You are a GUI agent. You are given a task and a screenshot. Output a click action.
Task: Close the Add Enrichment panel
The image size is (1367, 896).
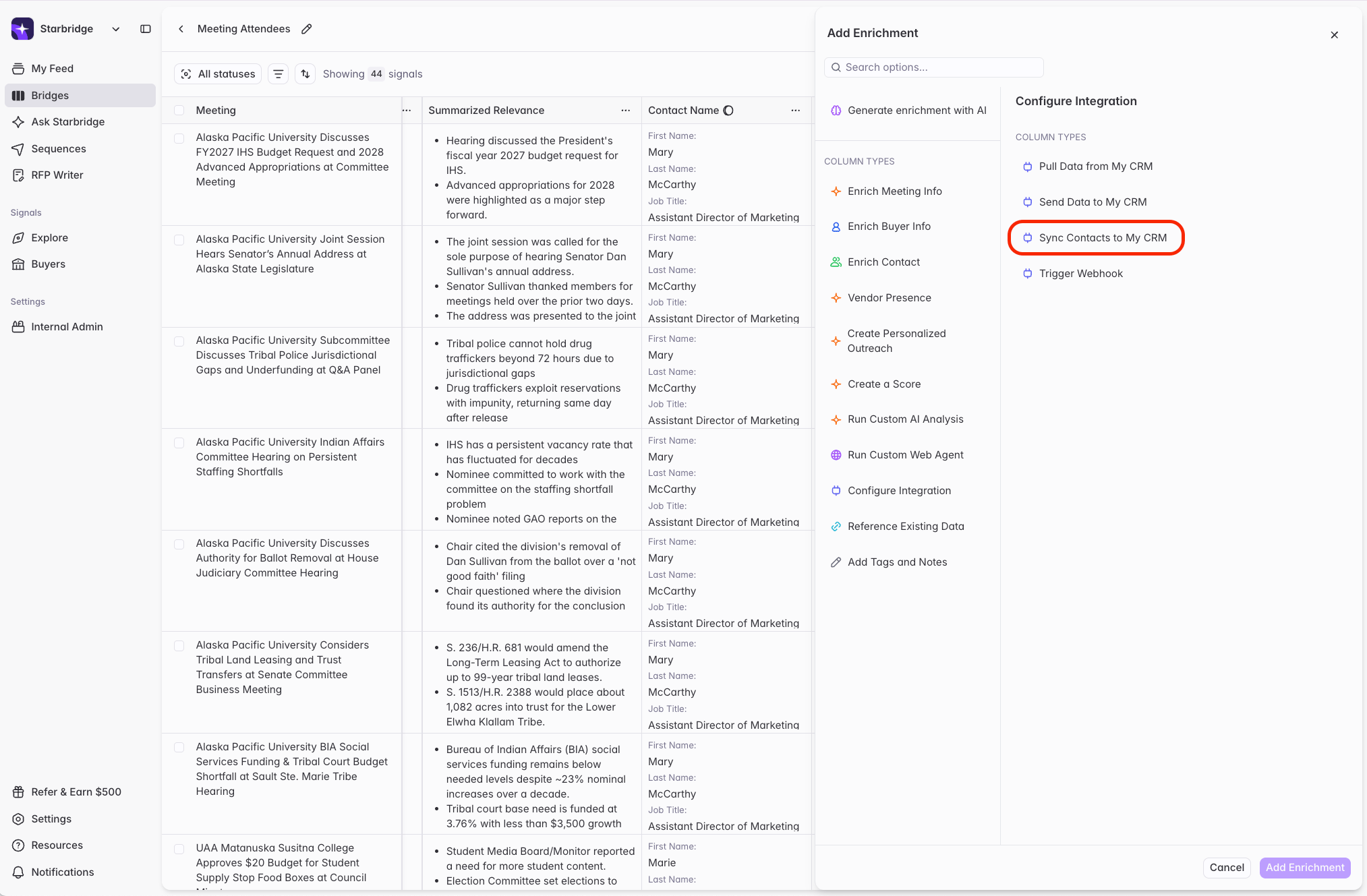click(x=1335, y=35)
